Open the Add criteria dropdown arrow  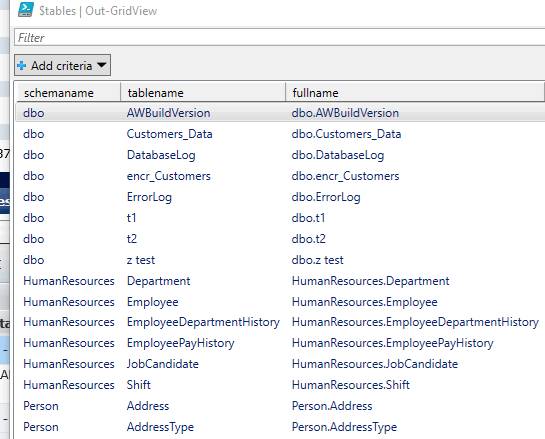click(x=101, y=65)
